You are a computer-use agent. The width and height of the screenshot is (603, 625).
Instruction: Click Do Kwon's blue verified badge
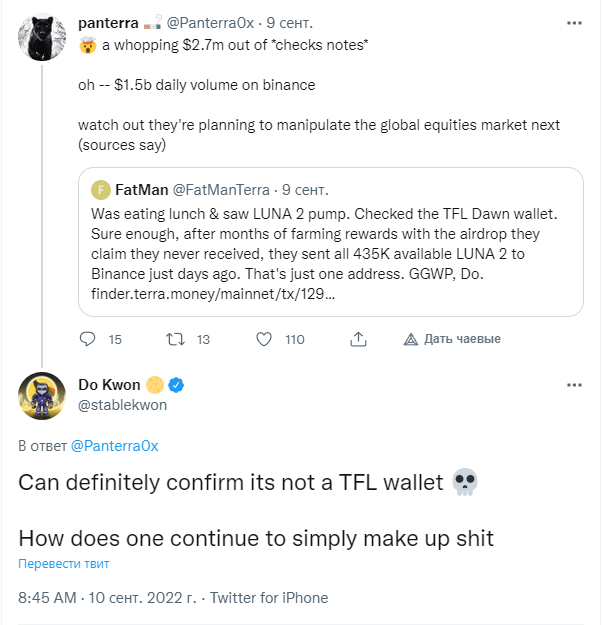click(176, 385)
